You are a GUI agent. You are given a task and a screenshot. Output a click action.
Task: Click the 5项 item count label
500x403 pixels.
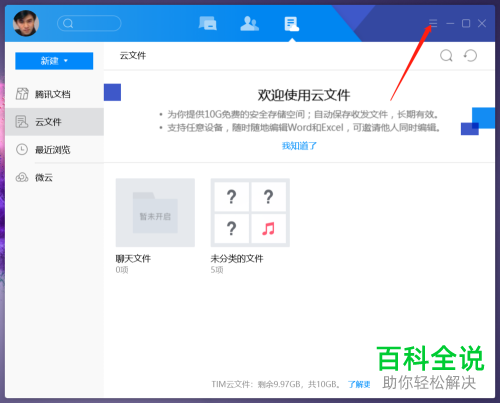click(x=217, y=270)
